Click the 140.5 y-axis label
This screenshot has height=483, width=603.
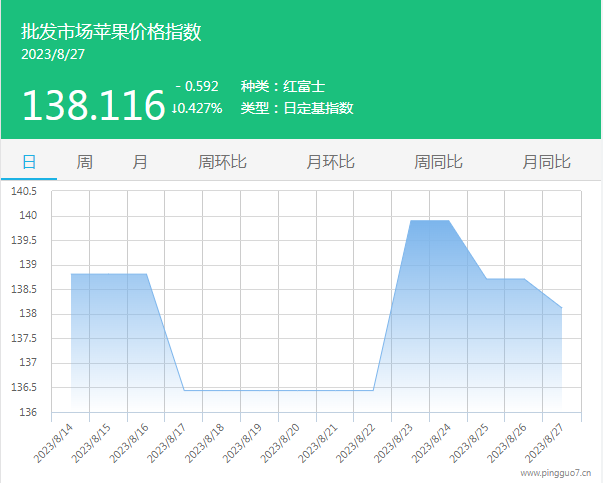pos(23,191)
